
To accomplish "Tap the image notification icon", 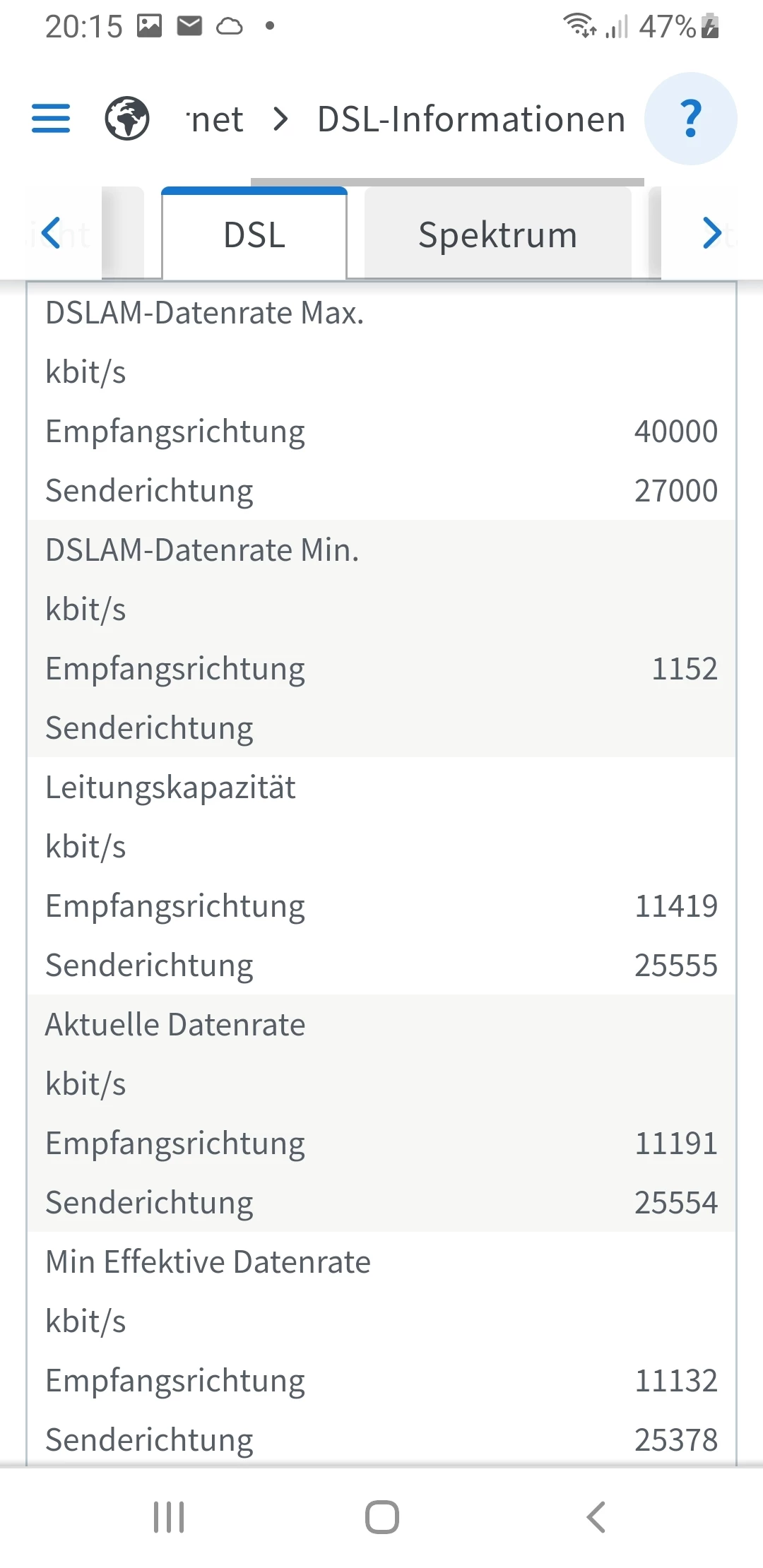I will [149, 26].
